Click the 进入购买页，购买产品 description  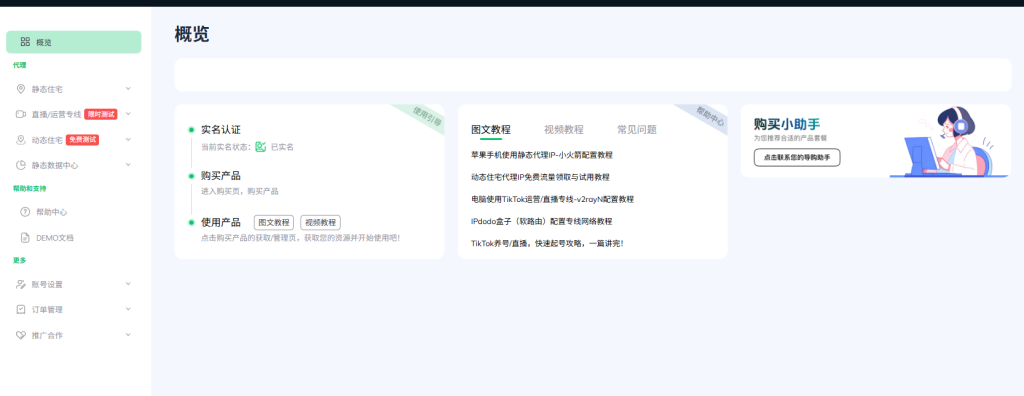240,191
